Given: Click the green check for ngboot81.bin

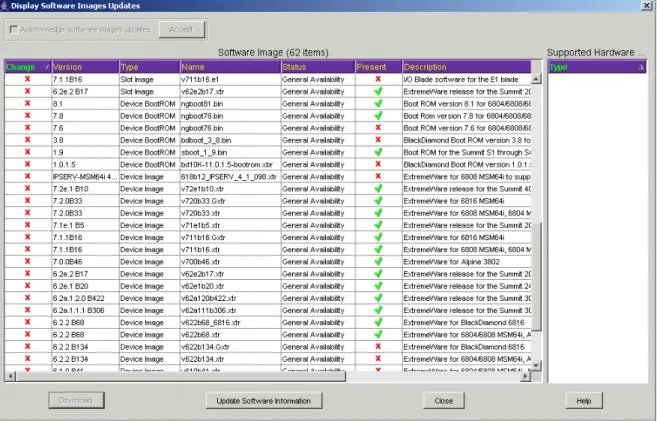Looking at the screenshot, I should (378, 103).
